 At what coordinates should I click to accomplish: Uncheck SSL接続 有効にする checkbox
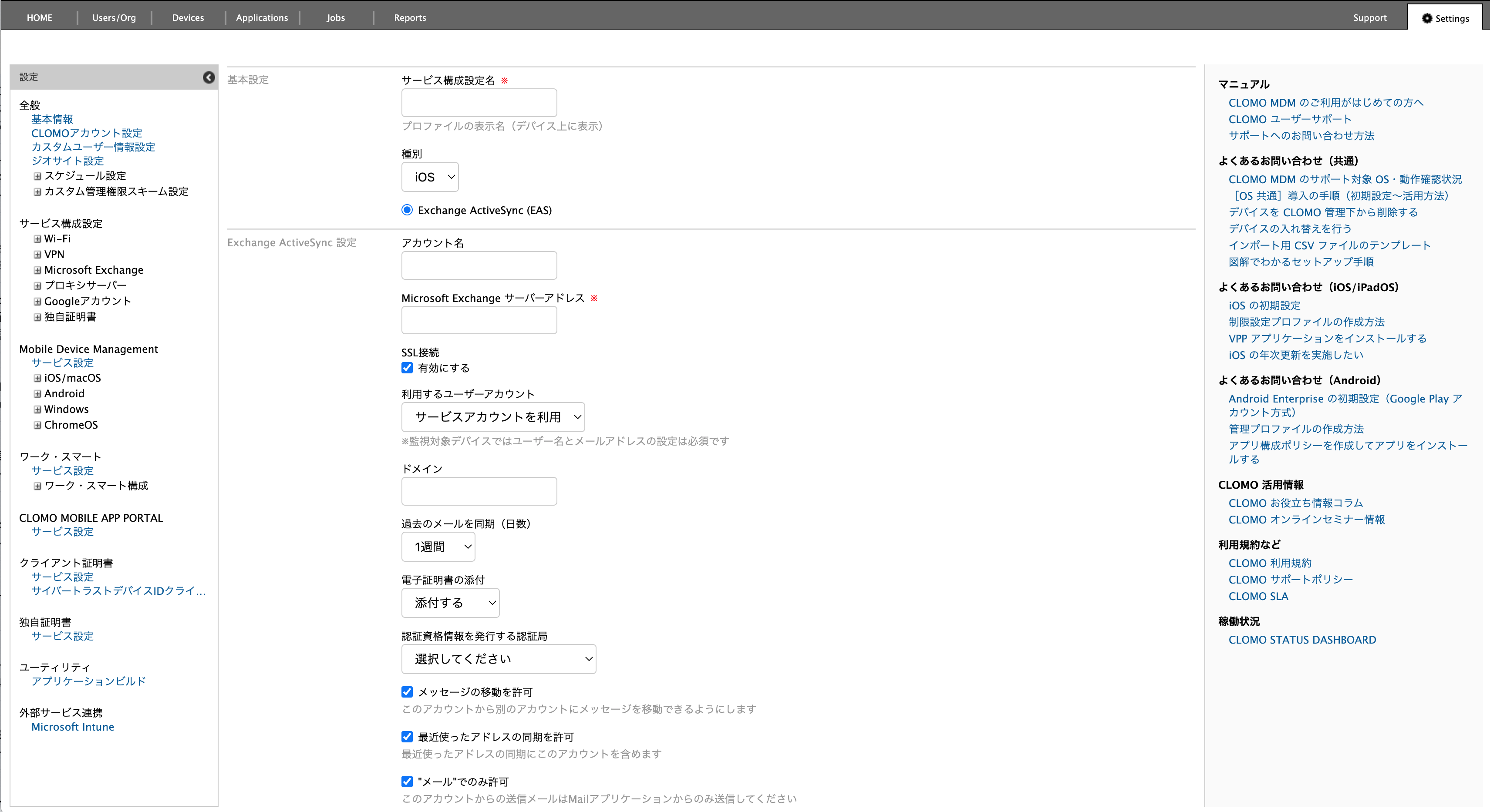[407, 368]
